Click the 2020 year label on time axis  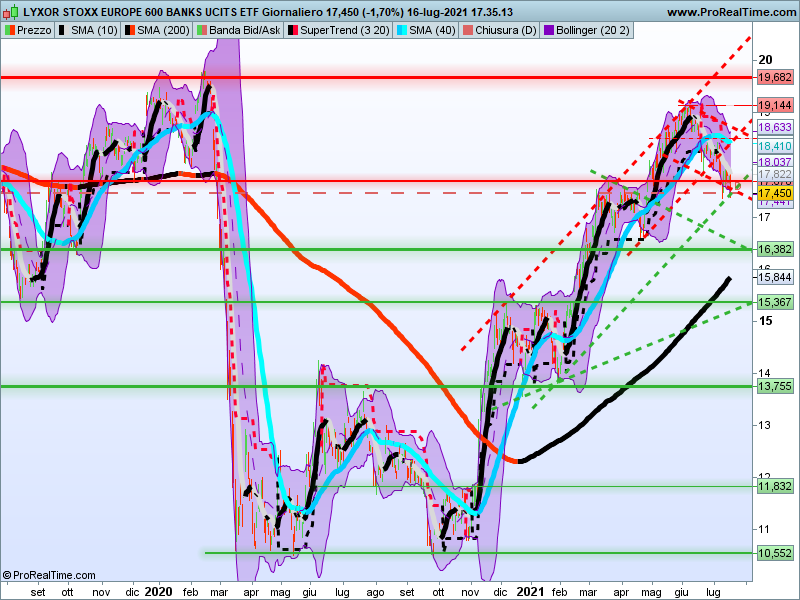point(158,592)
